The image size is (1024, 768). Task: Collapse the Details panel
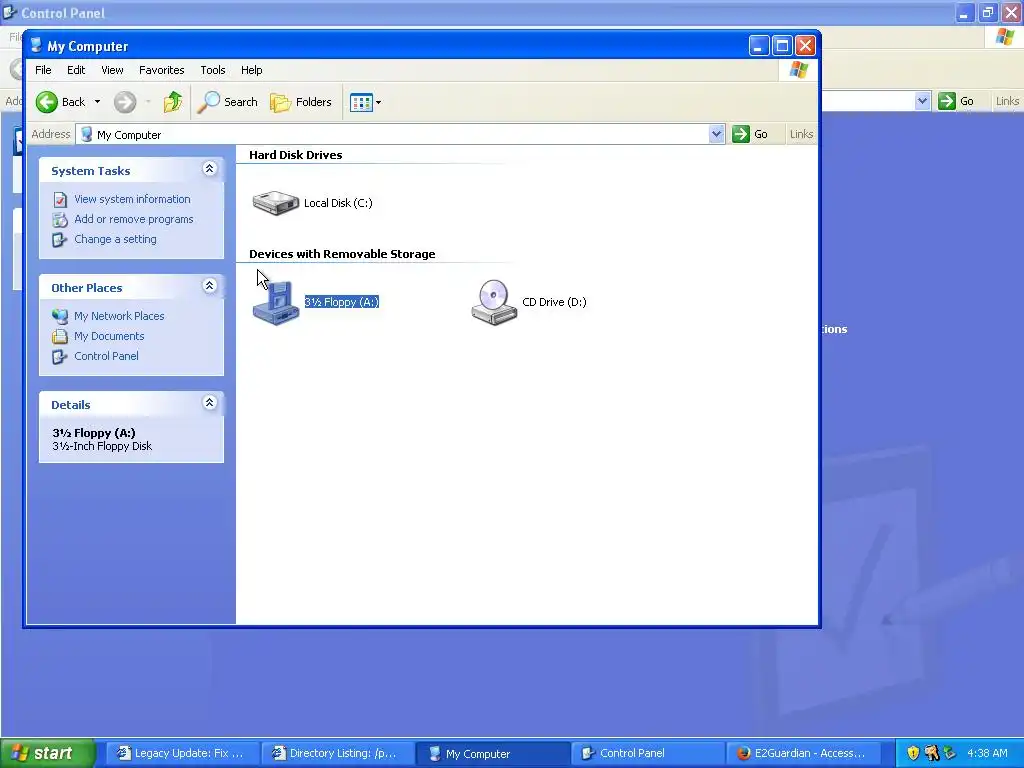click(210, 403)
